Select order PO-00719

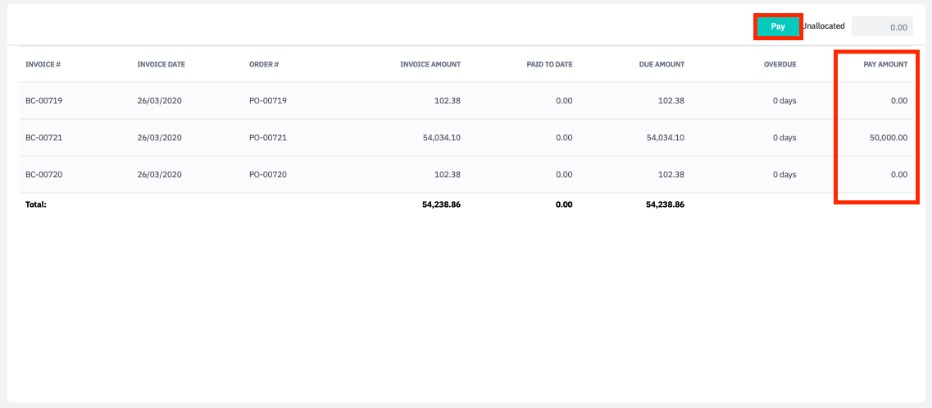pos(268,101)
